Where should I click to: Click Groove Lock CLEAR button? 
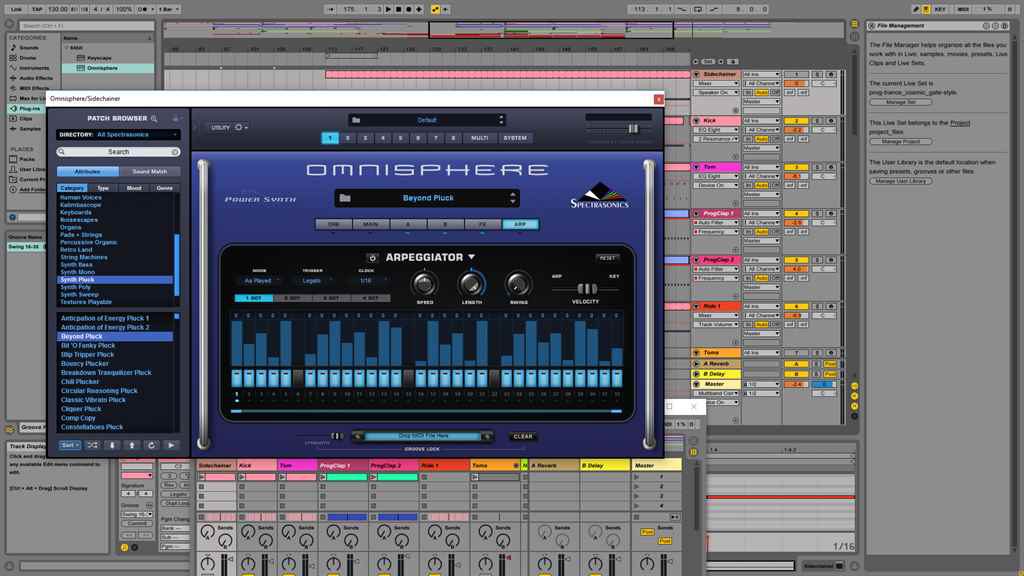pyautogui.click(x=522, y=436)
